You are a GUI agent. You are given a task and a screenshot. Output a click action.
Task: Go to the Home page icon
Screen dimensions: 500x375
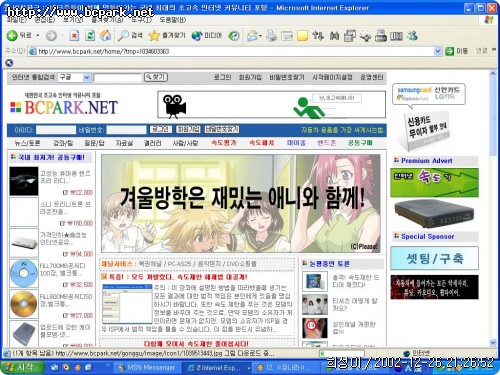(x=106, y=36)
